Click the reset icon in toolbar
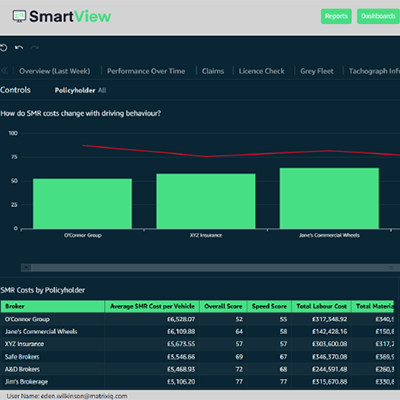This screenshot has height=400, width=400. point(3,48)
